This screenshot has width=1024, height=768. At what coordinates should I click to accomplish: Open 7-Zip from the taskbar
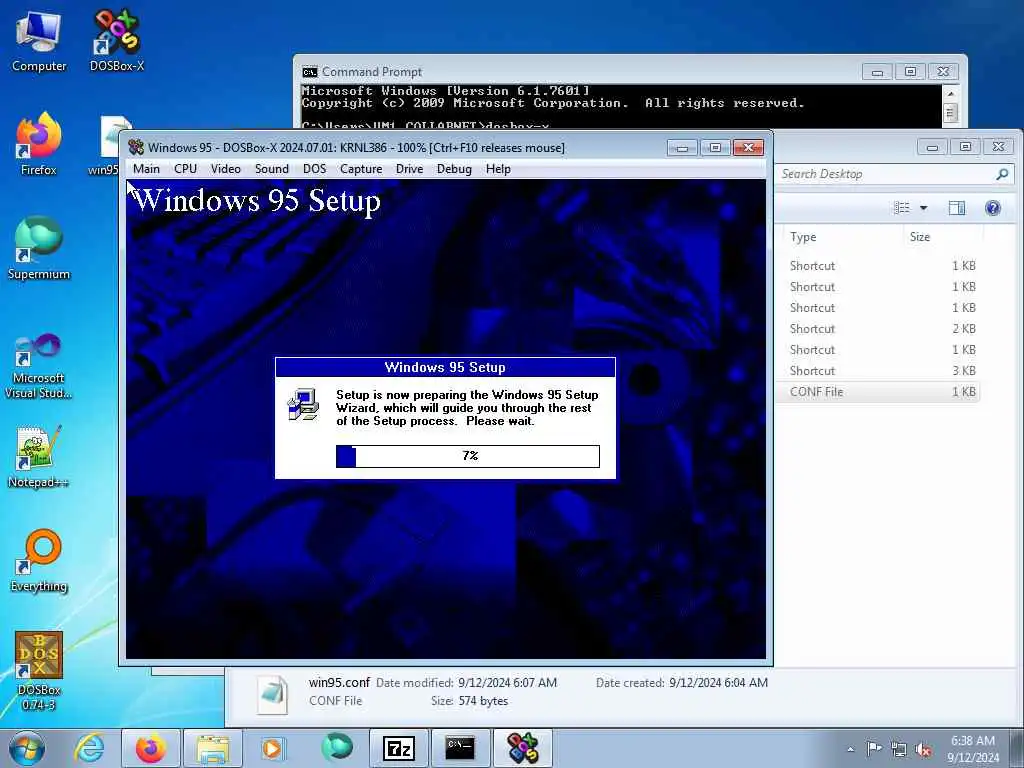tap(399, 748)
